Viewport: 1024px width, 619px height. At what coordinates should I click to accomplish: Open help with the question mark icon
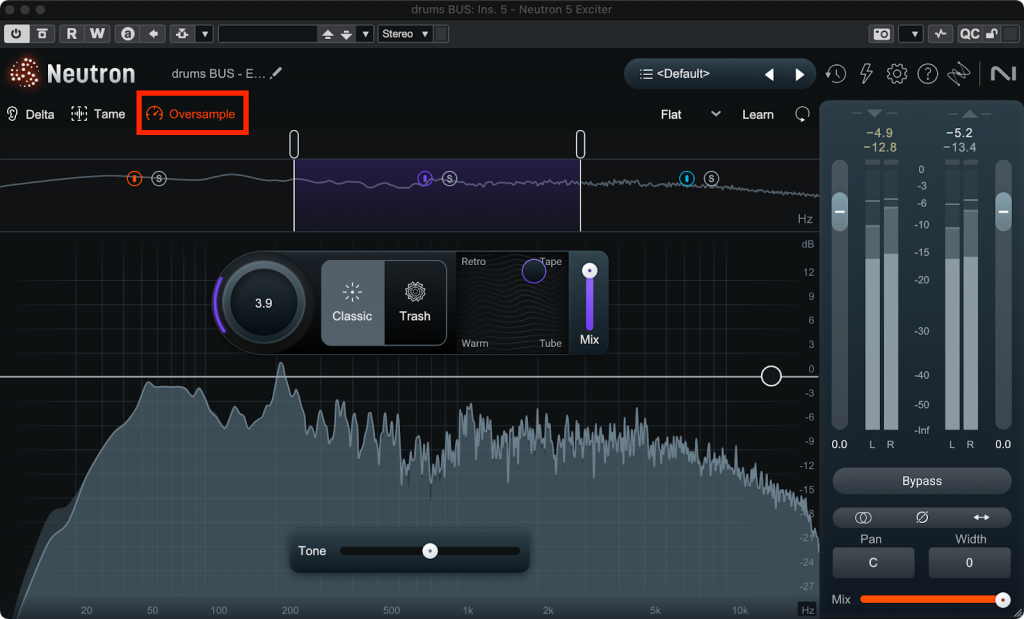(928, 74)
